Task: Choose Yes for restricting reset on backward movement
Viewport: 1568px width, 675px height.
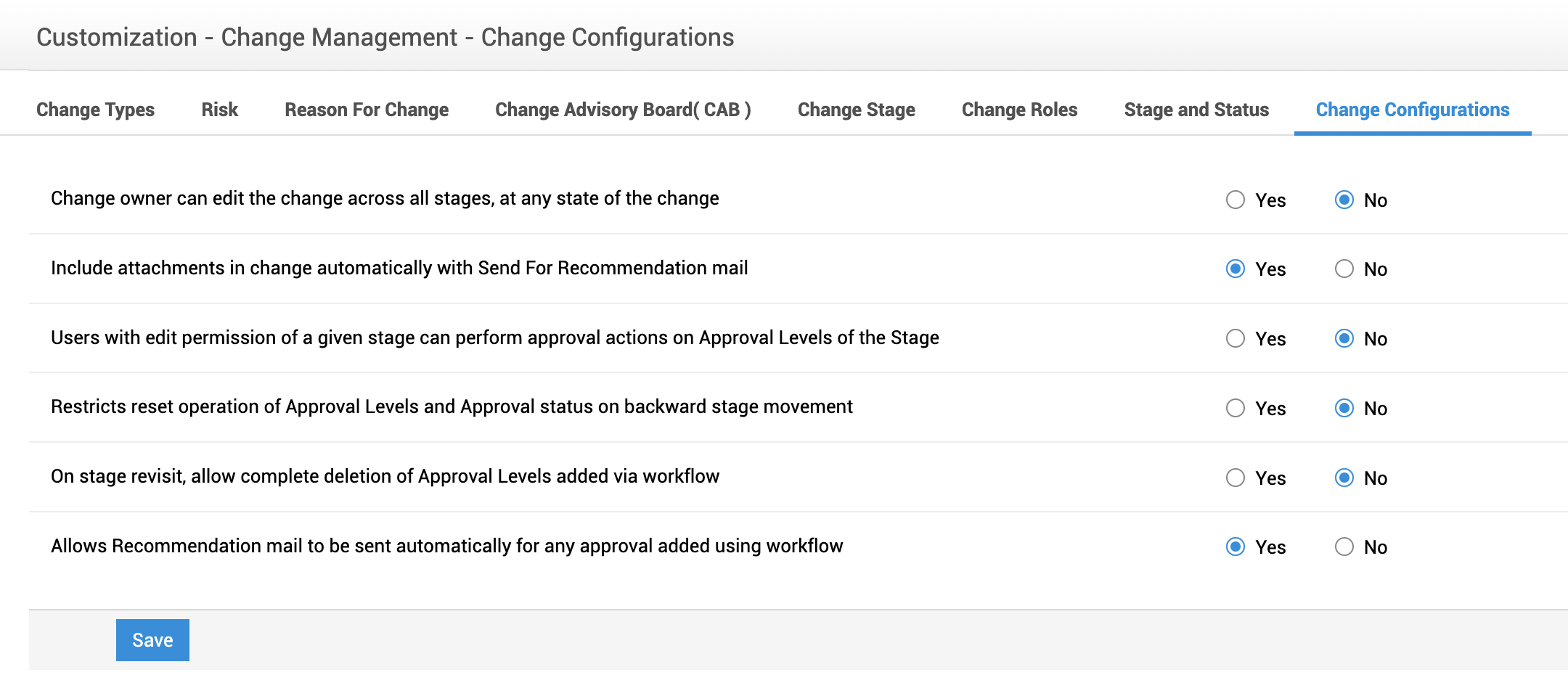Action: tap(1235, 408)
